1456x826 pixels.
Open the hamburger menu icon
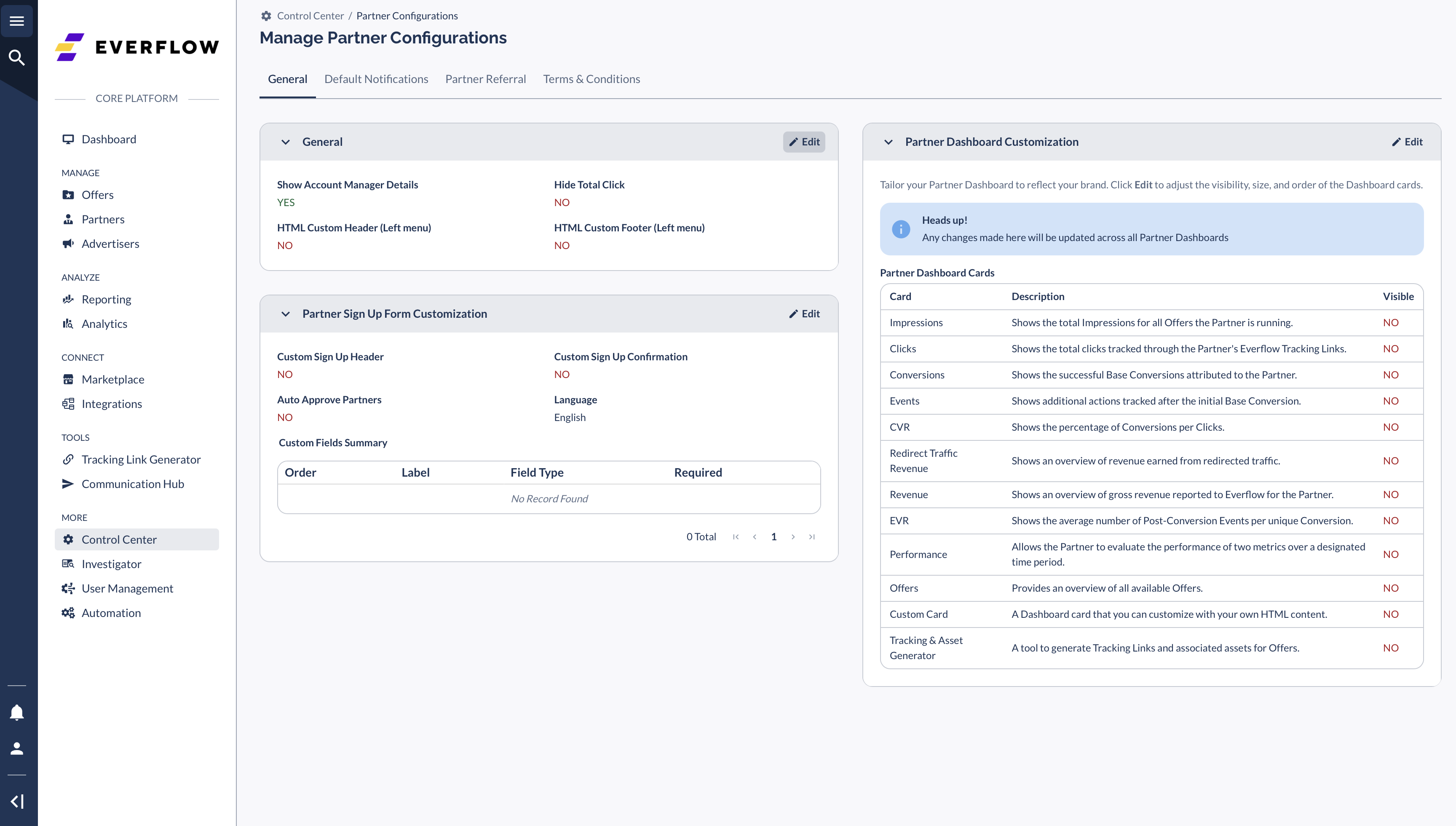pyautogui.click(x=17, y=21)
